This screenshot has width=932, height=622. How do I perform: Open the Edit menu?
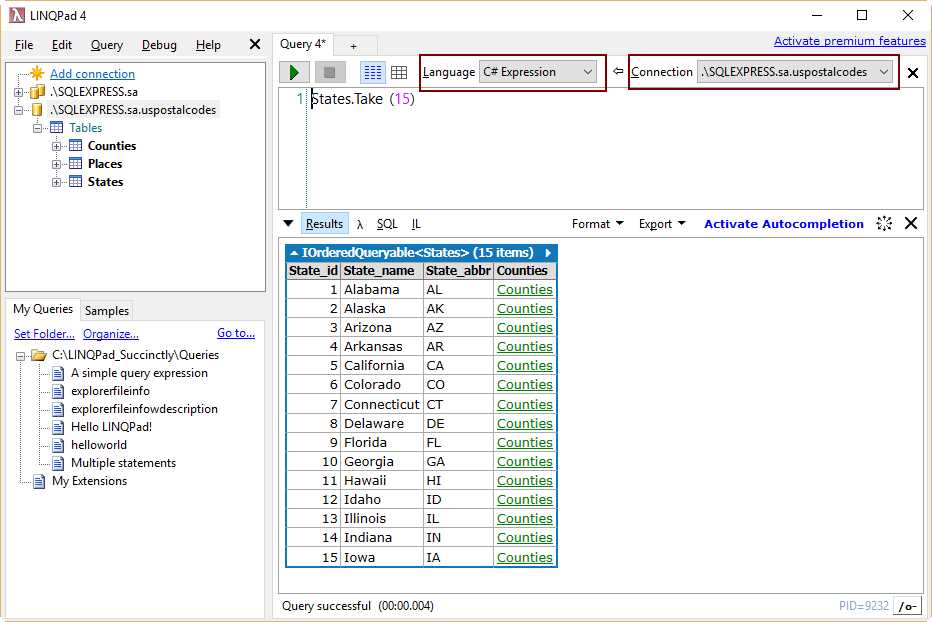point(61,45)
